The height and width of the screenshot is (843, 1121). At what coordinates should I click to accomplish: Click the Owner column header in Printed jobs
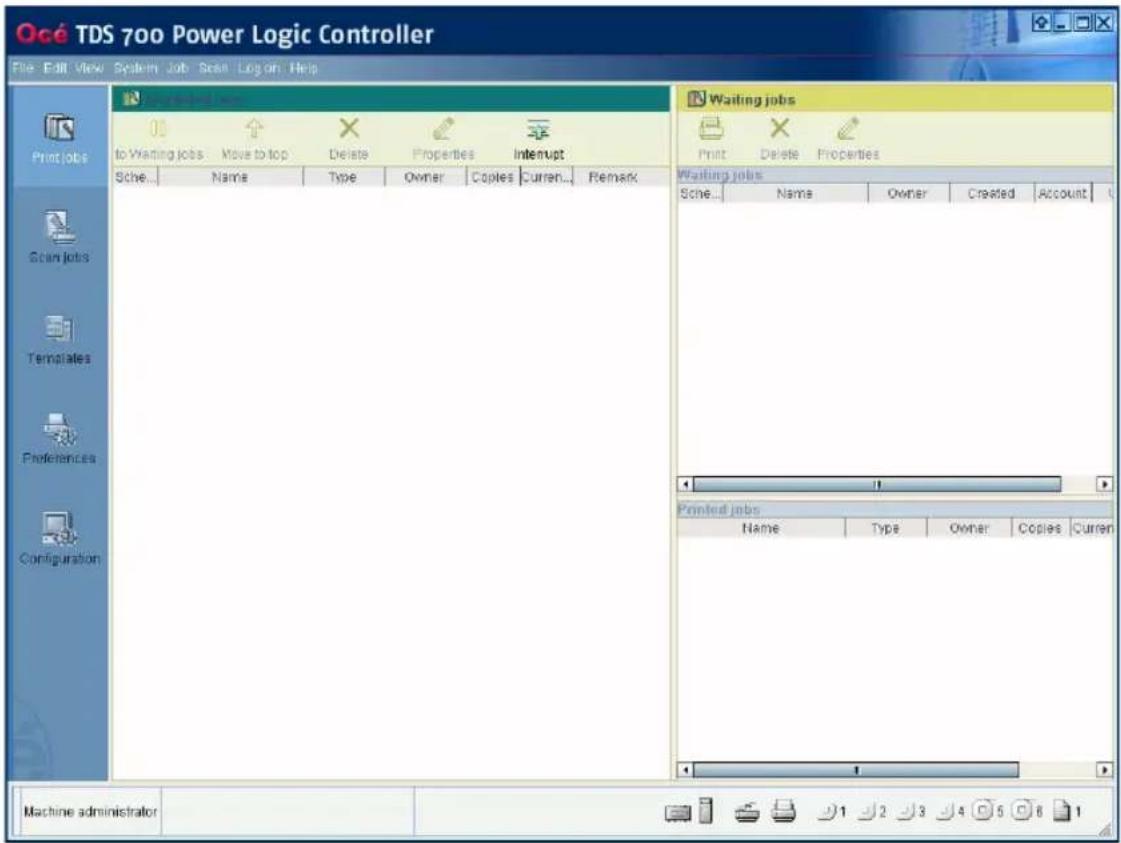click(x=969, y=528)
